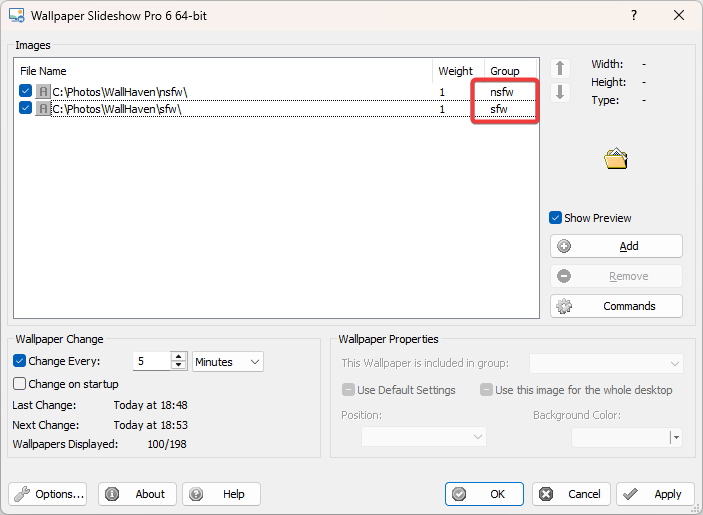Toggle Use this image for the whole desktop
703x515 pixels.
click(x=486, y=389)
